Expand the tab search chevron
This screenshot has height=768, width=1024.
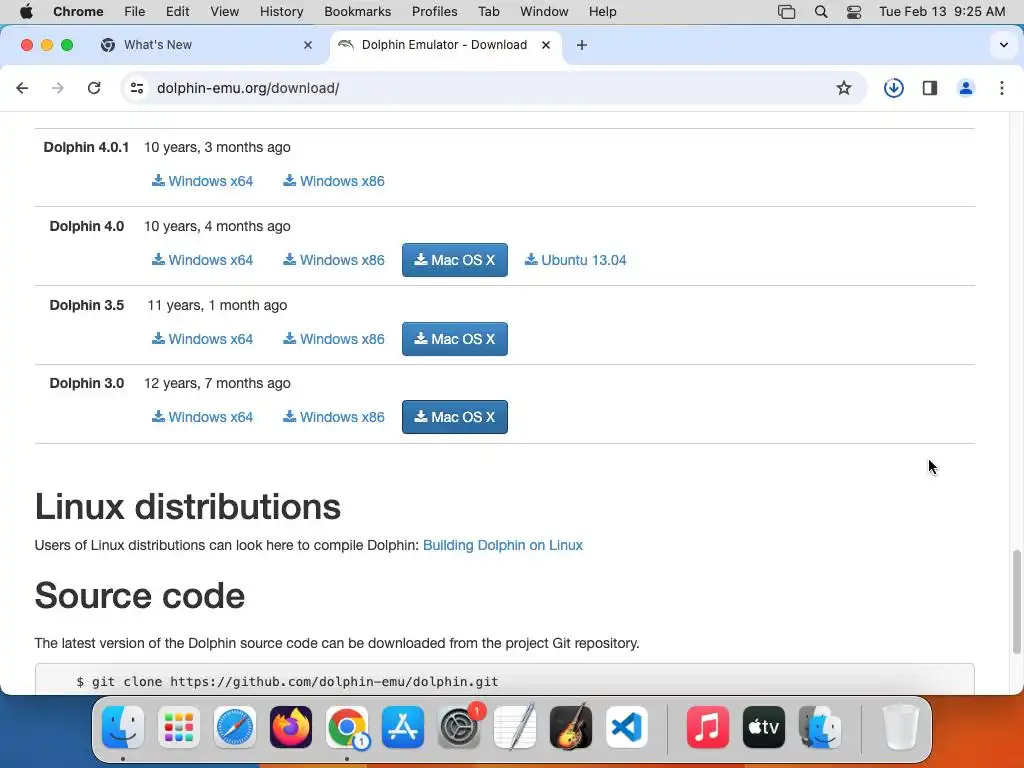pos(1004,45)
